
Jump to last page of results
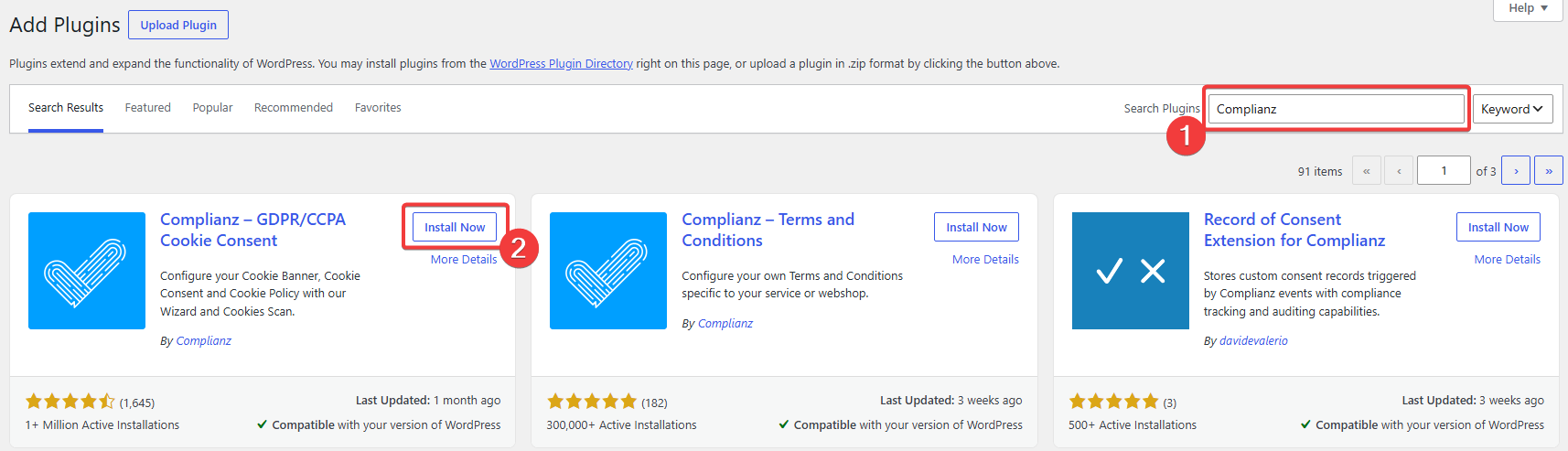pyautogui.click(x=1549, y=170)
